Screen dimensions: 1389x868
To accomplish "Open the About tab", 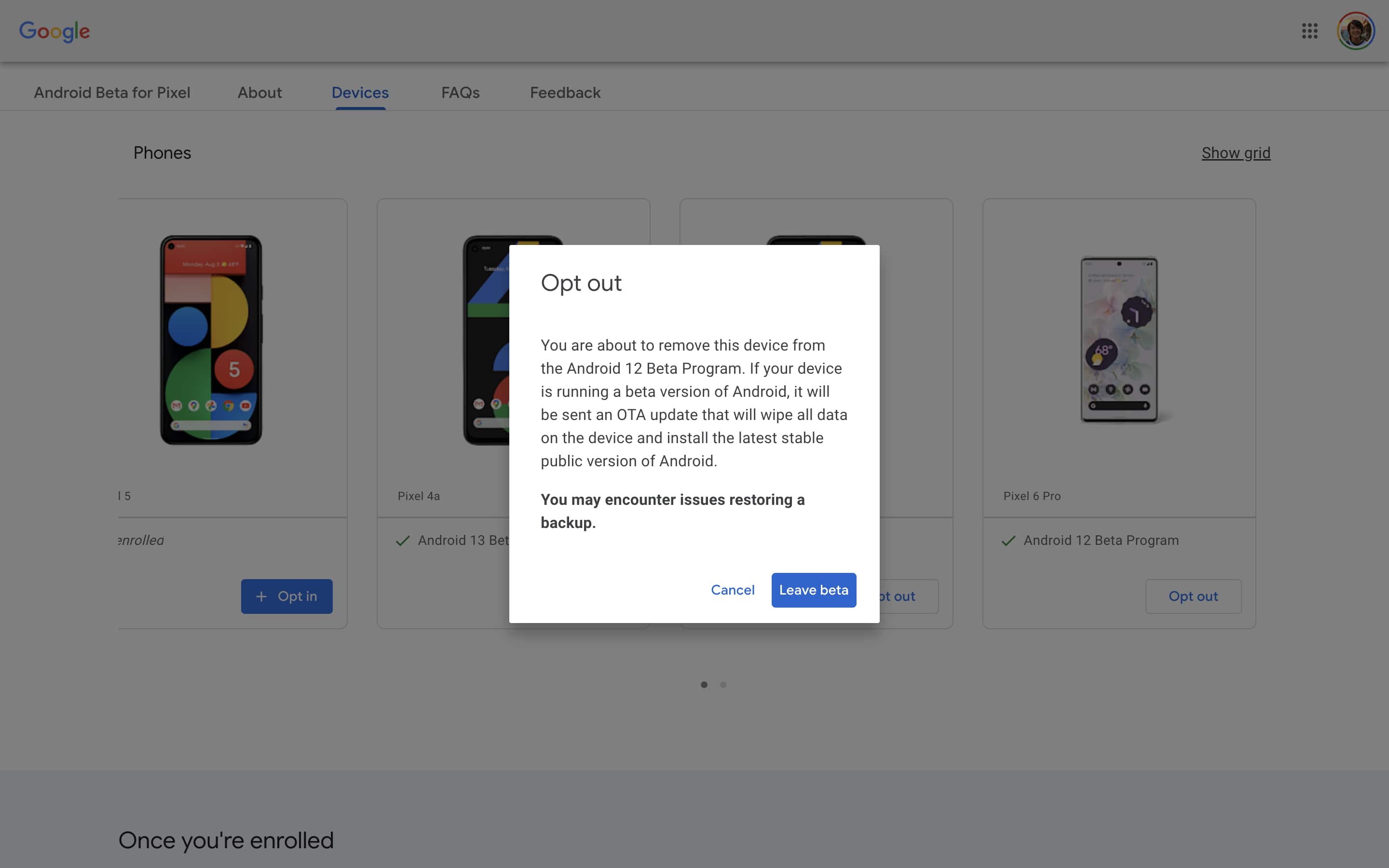I will (x=259, y=93).
